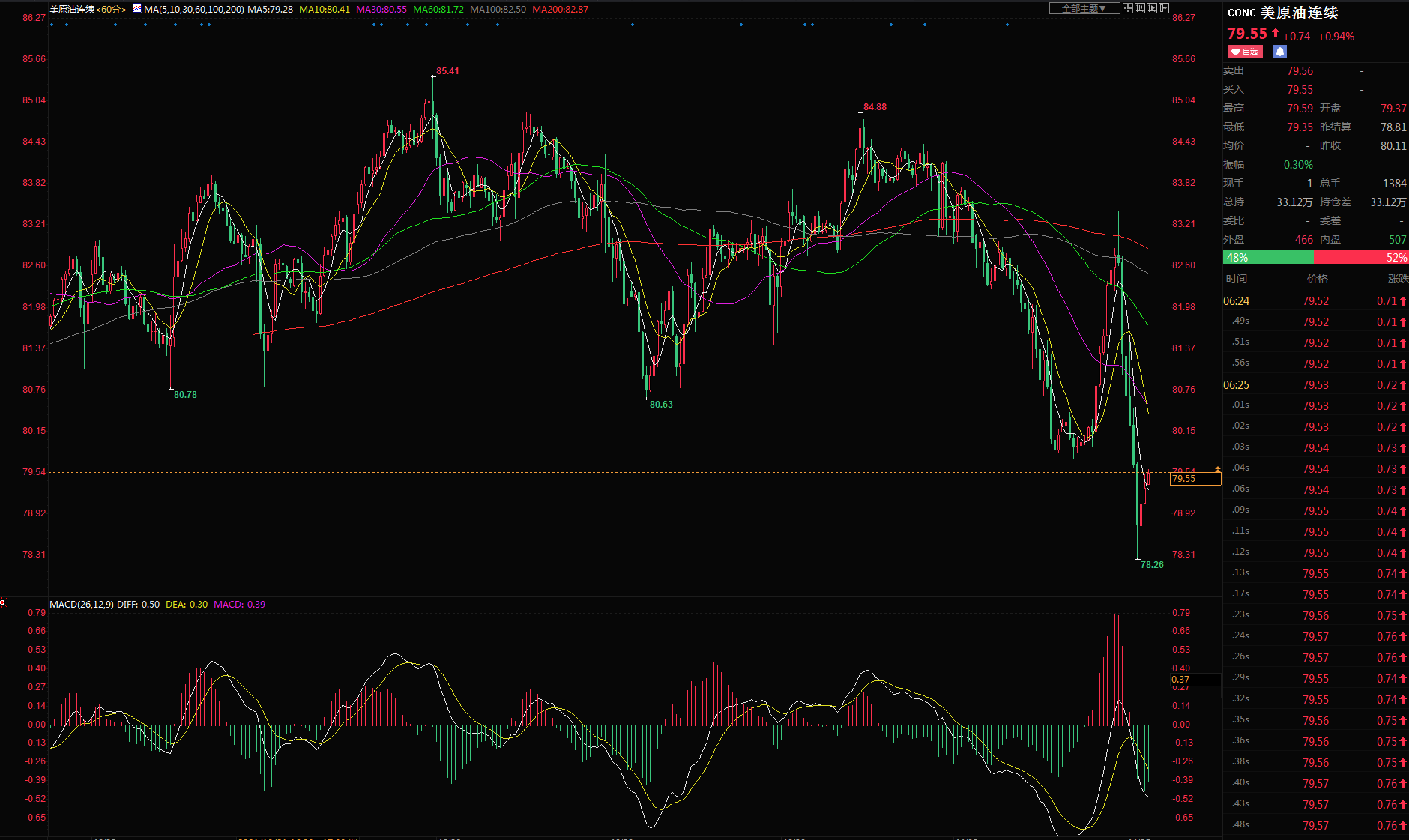Click the green 48% buy-sell ratio bar
1409x840 pixels.
pyautogui.click(x=1268, y=257)
